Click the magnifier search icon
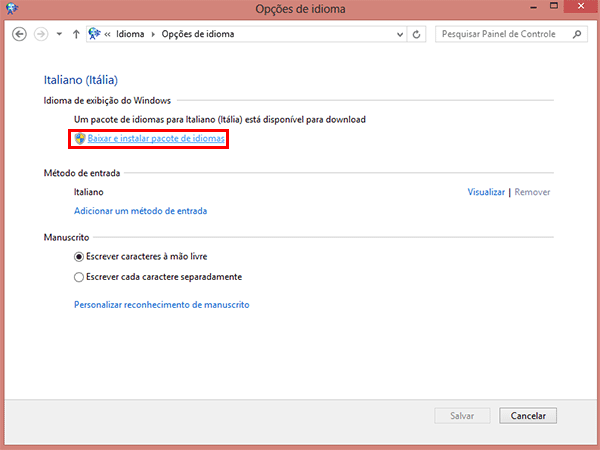This screenshot has width=600, height=450. coord(577,34)
